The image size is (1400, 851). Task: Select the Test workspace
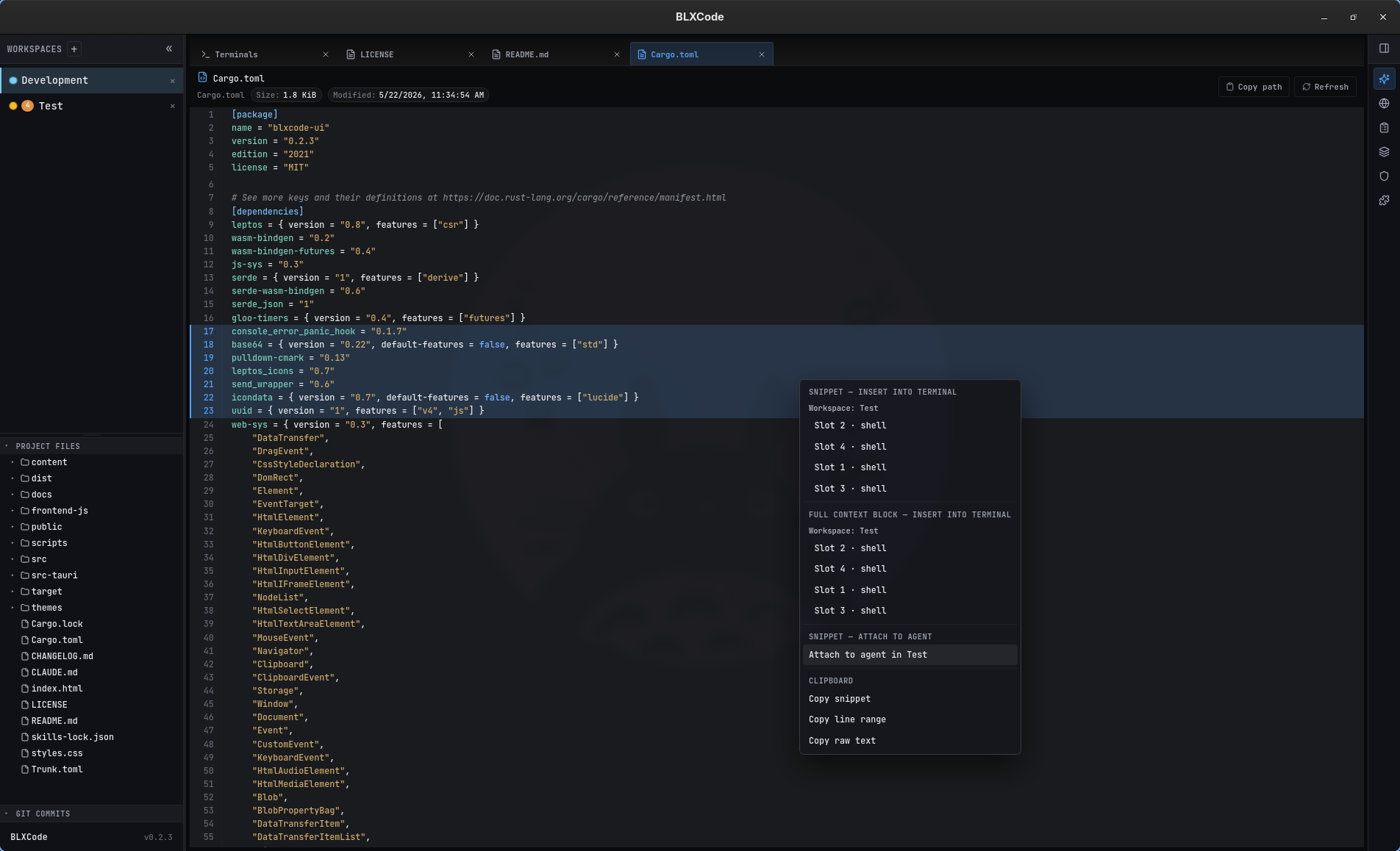pos(91,106)
